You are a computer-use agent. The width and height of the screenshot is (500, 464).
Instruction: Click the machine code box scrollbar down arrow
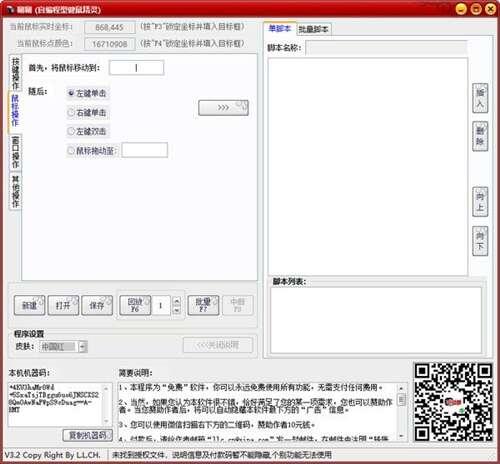click(x=107, y=421)
